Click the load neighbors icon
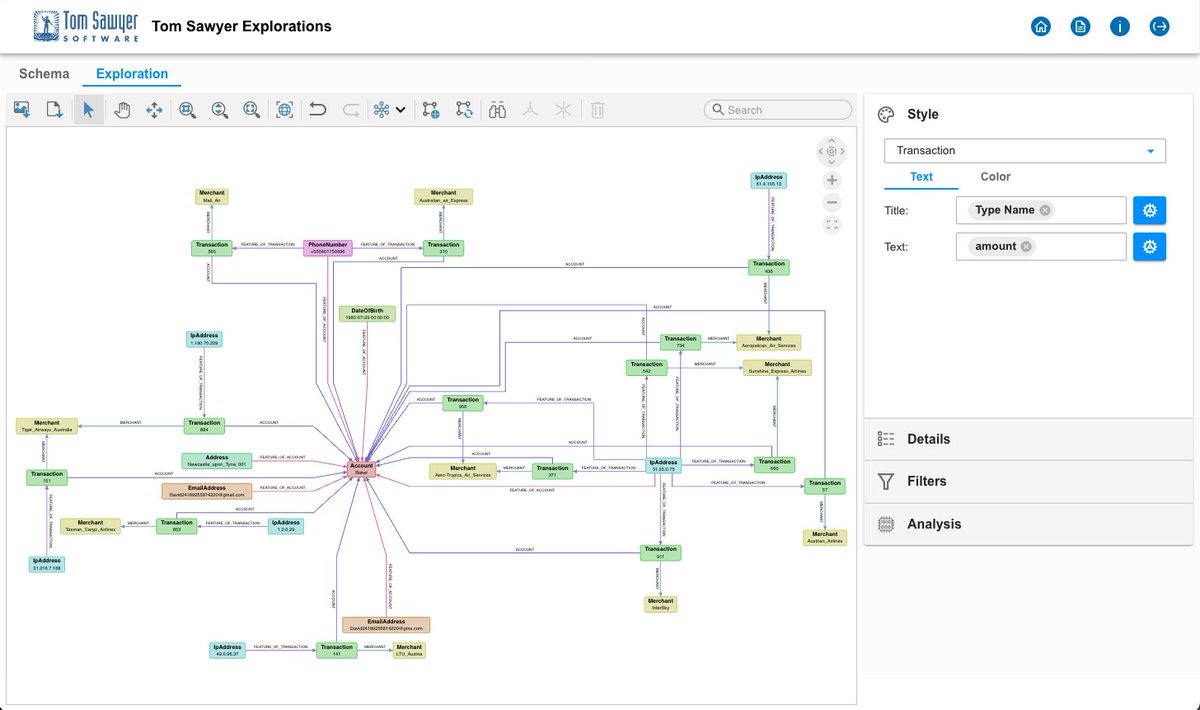1200x710 pixels. [x=431, y=110]
